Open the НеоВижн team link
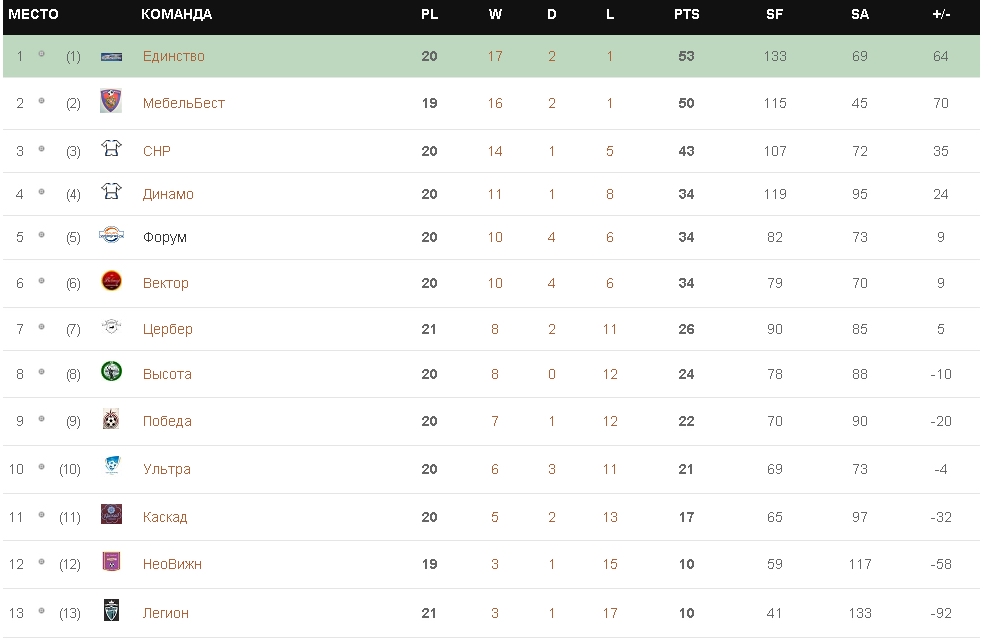This screenshot has height=639, width=991. (172, 564)
